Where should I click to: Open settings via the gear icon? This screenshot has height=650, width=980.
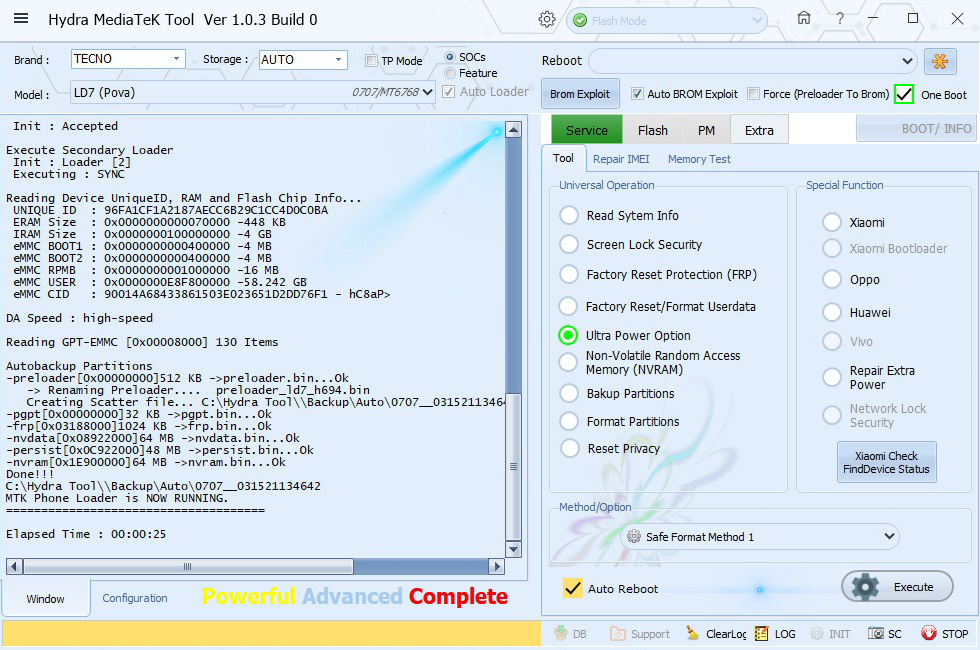(547, 20)
